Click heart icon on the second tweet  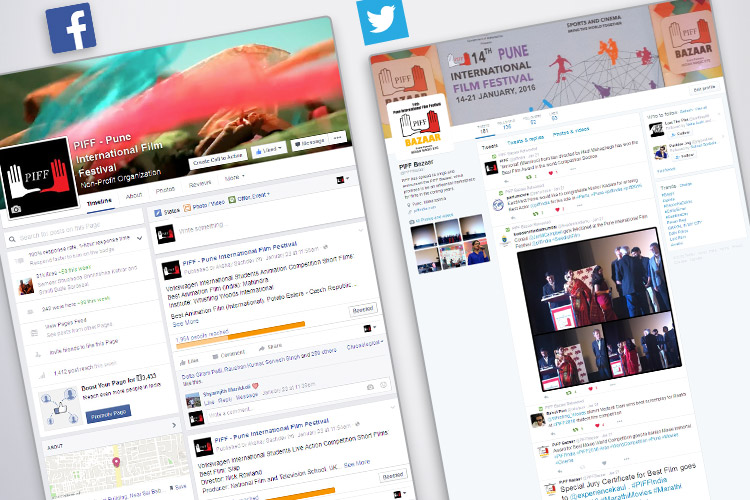tap(557, 209)
